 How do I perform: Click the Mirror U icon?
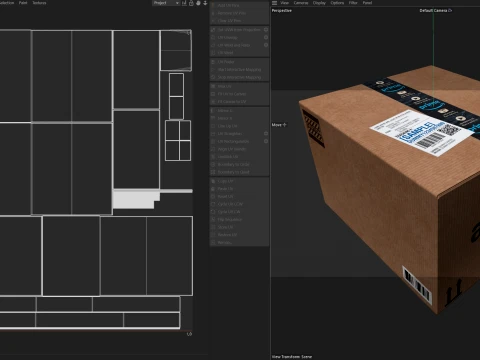click(x=213, y=111)
